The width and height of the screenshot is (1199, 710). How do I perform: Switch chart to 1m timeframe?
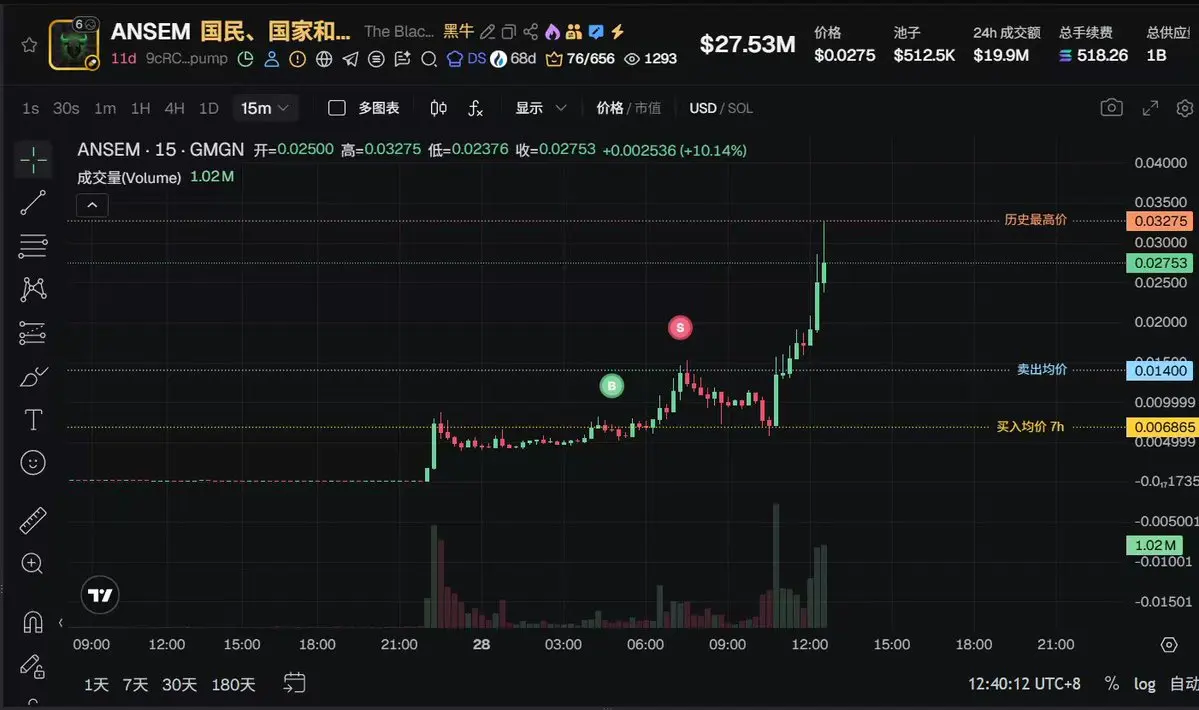[x=105, y=109]
